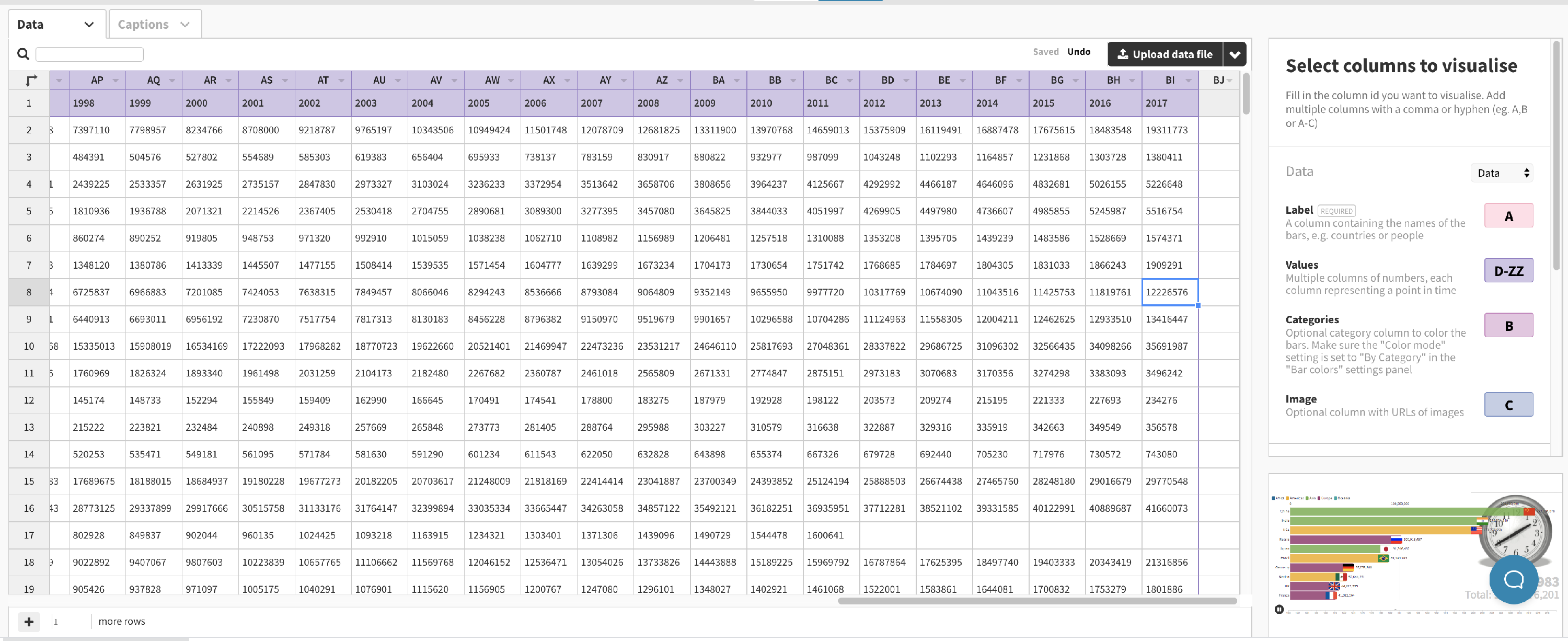Click the plus icon to add more rows
Image resolution: width=1568 pixels, height=641 pixels.
click(x=28, y=622)
